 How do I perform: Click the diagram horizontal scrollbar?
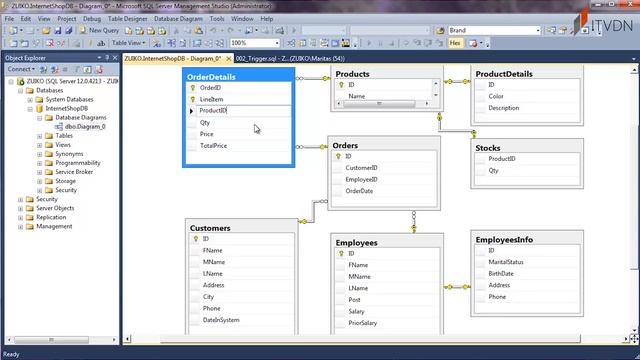371,339
